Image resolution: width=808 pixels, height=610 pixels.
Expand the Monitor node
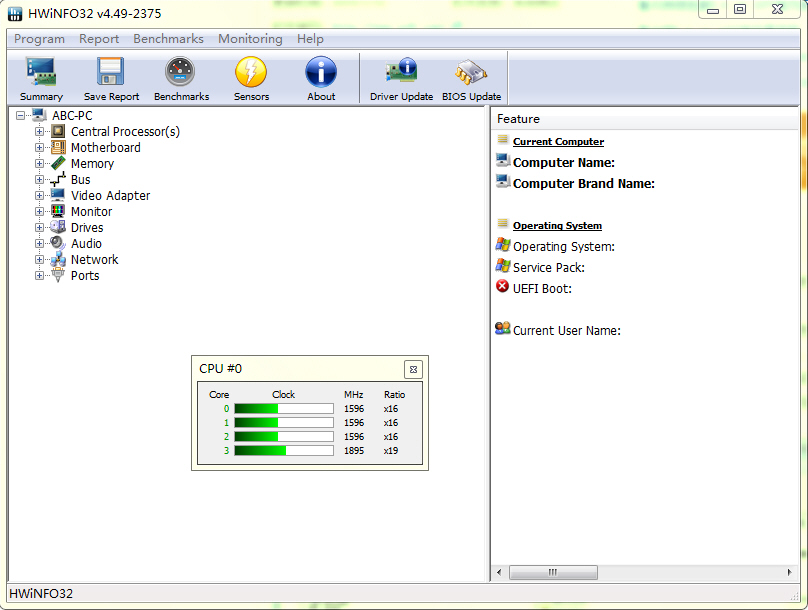click(x=39, y=212)
